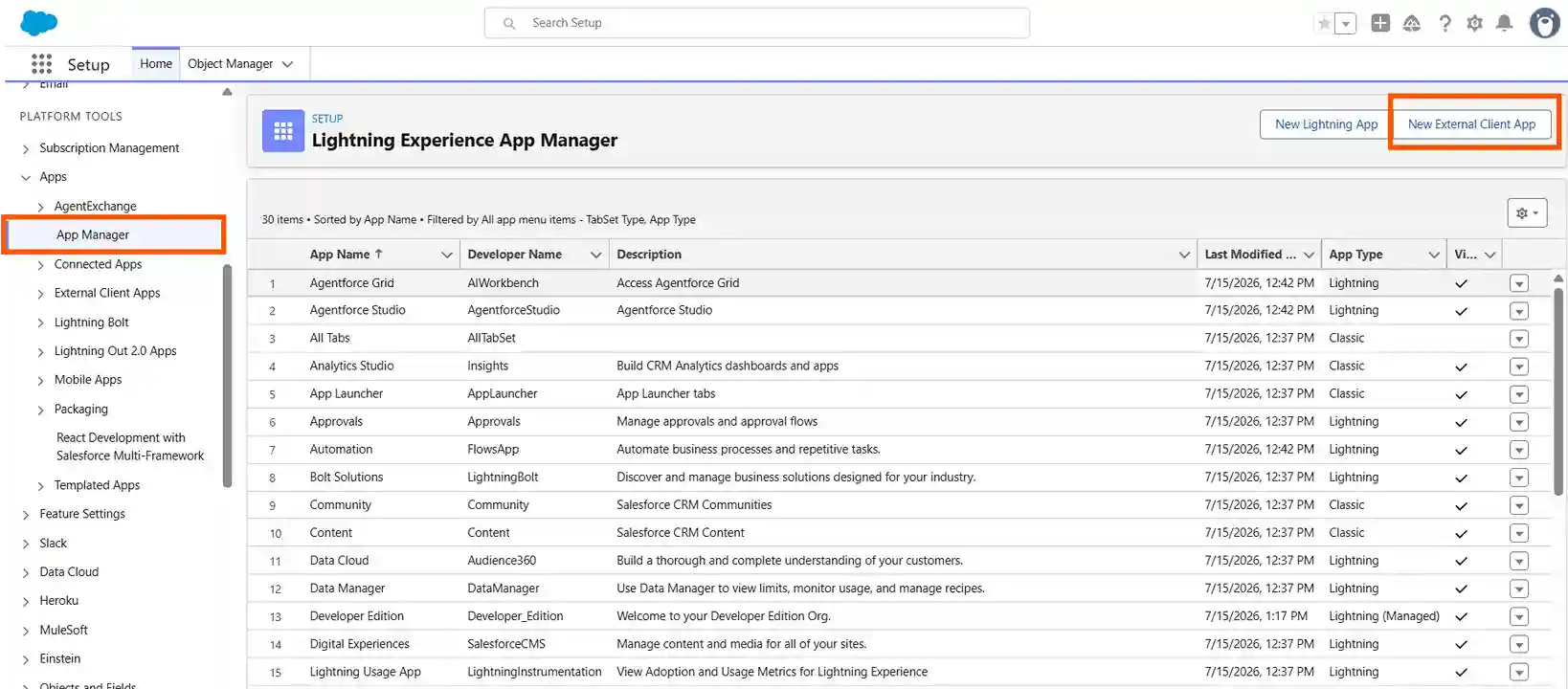Image resolution: width=1568 pixels, height=689 pixels.
Task: Sort by App Name column header
Action: pos(346,255)
